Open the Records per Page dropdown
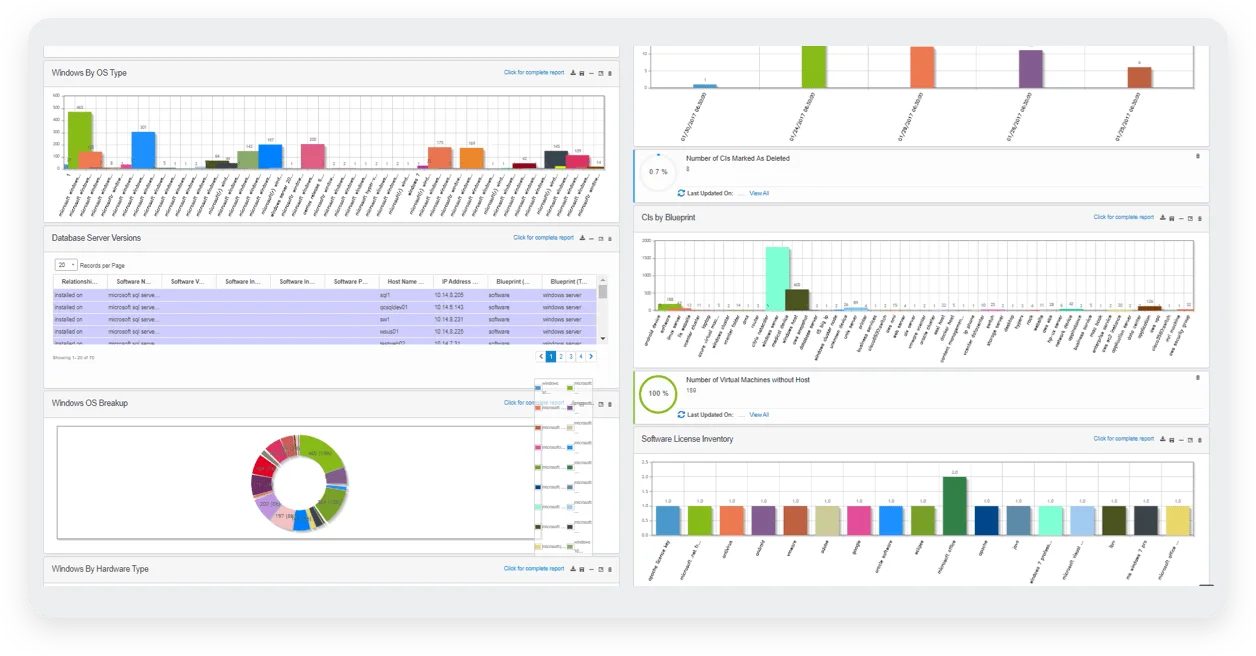This screenshot has height=656, width=1256. click(66, 265)
